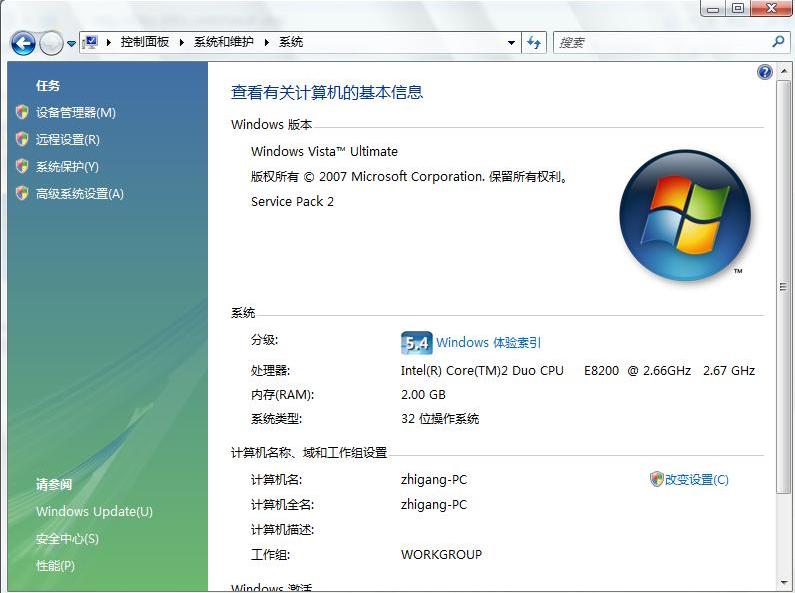The height and width of the screenshot is (593, 795).
Task: Click Windows Vista logo orb
Action: (685, 215)
